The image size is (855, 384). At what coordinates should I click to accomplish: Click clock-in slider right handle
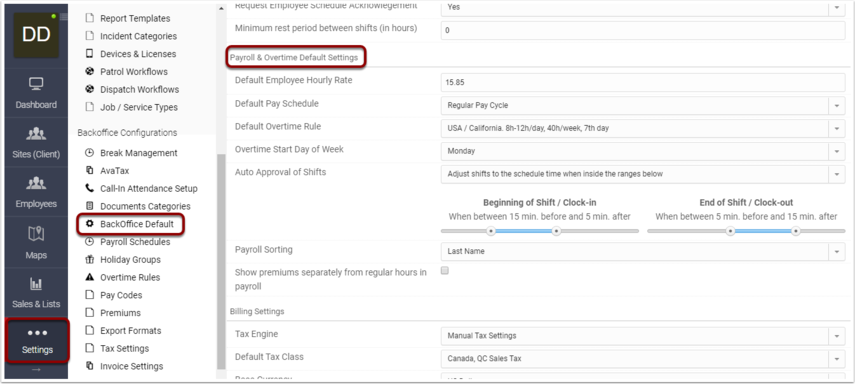(556, 231)
